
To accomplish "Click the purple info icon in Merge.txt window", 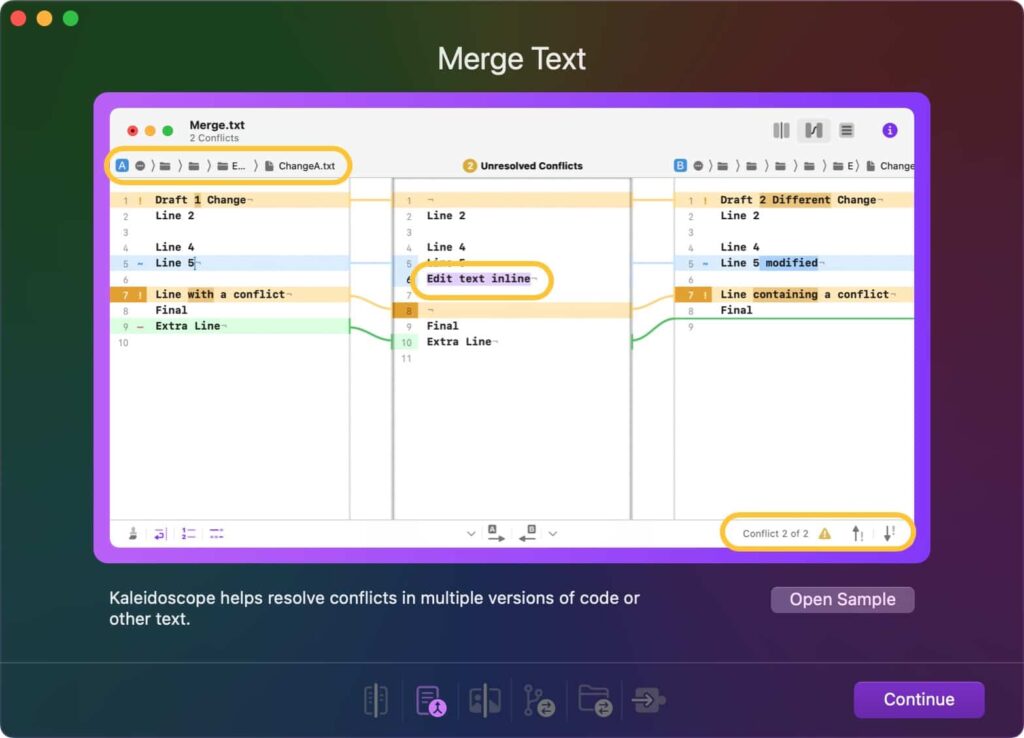I will tap(889, 130).
